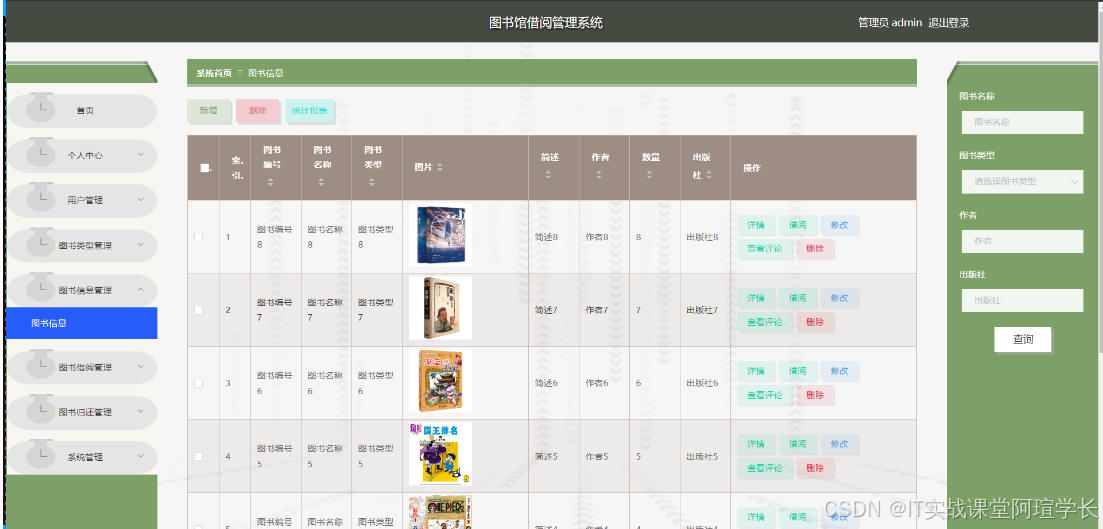Check the row 1 checkbox for 图书编号8

point(198,237)
